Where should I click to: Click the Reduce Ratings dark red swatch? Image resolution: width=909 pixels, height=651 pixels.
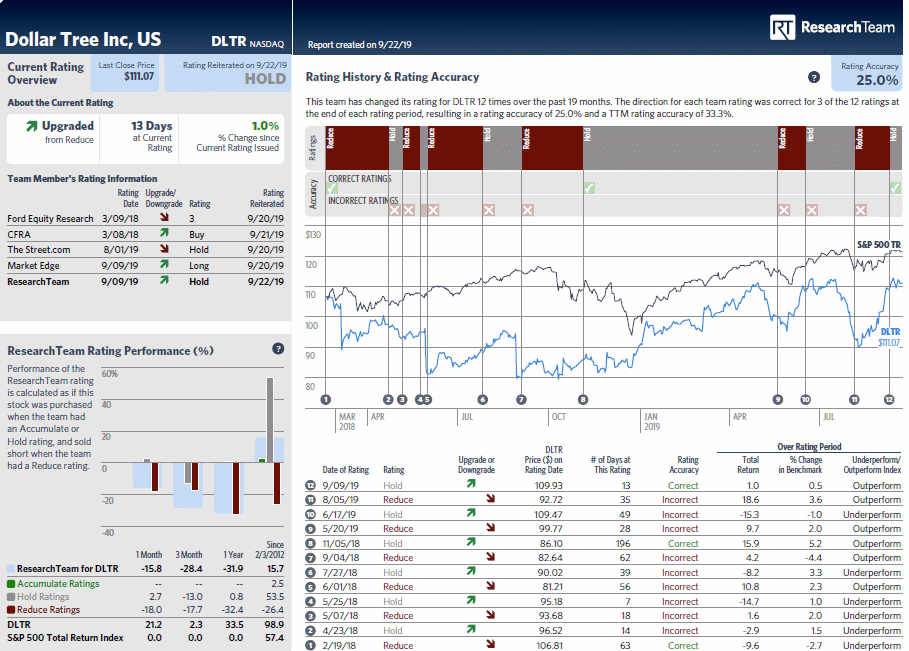click(11, 610)
